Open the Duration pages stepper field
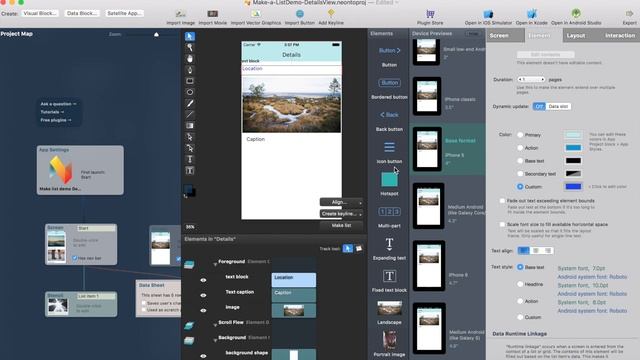 coord(531,79)
